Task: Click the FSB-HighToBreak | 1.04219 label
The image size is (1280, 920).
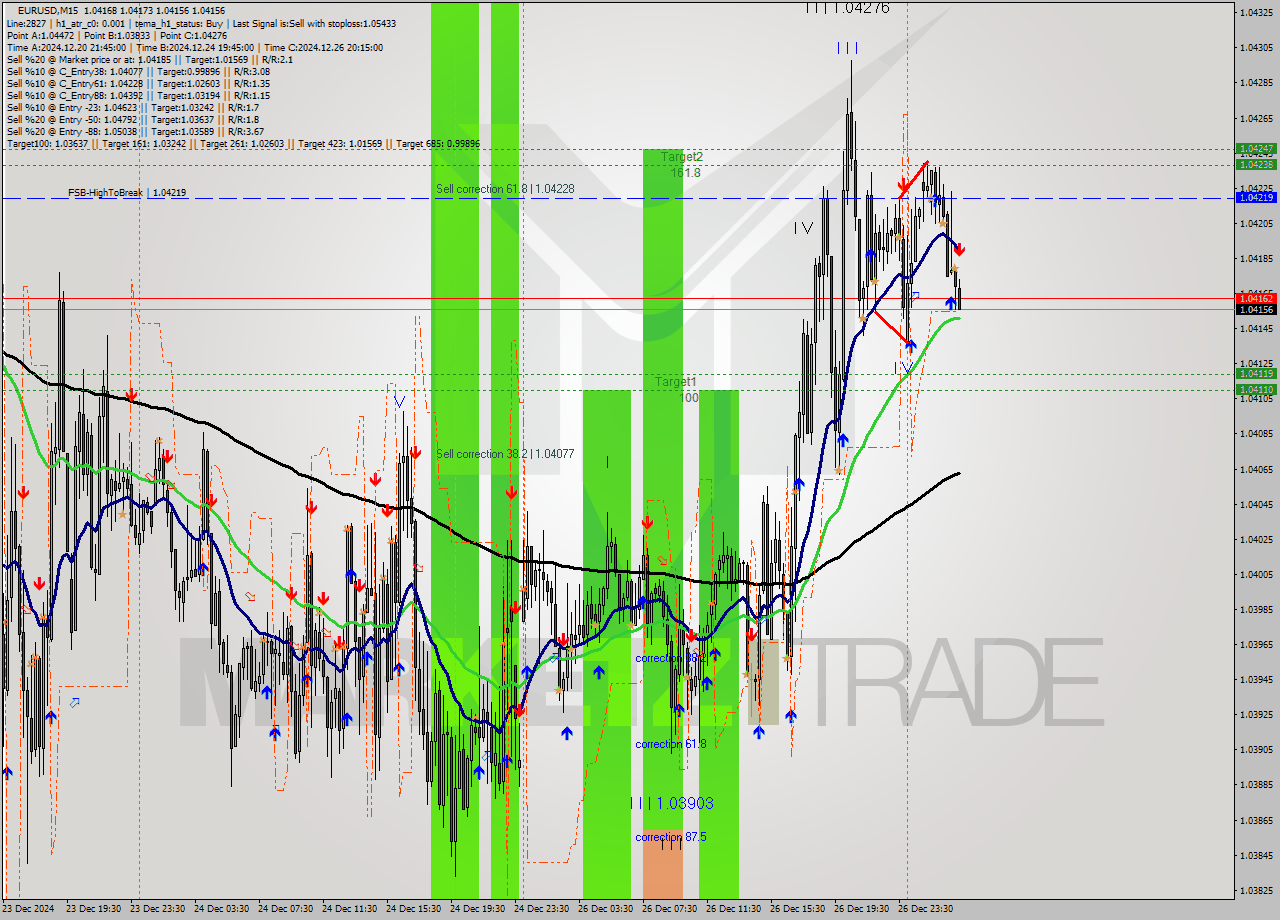Action: pos(127,192)
